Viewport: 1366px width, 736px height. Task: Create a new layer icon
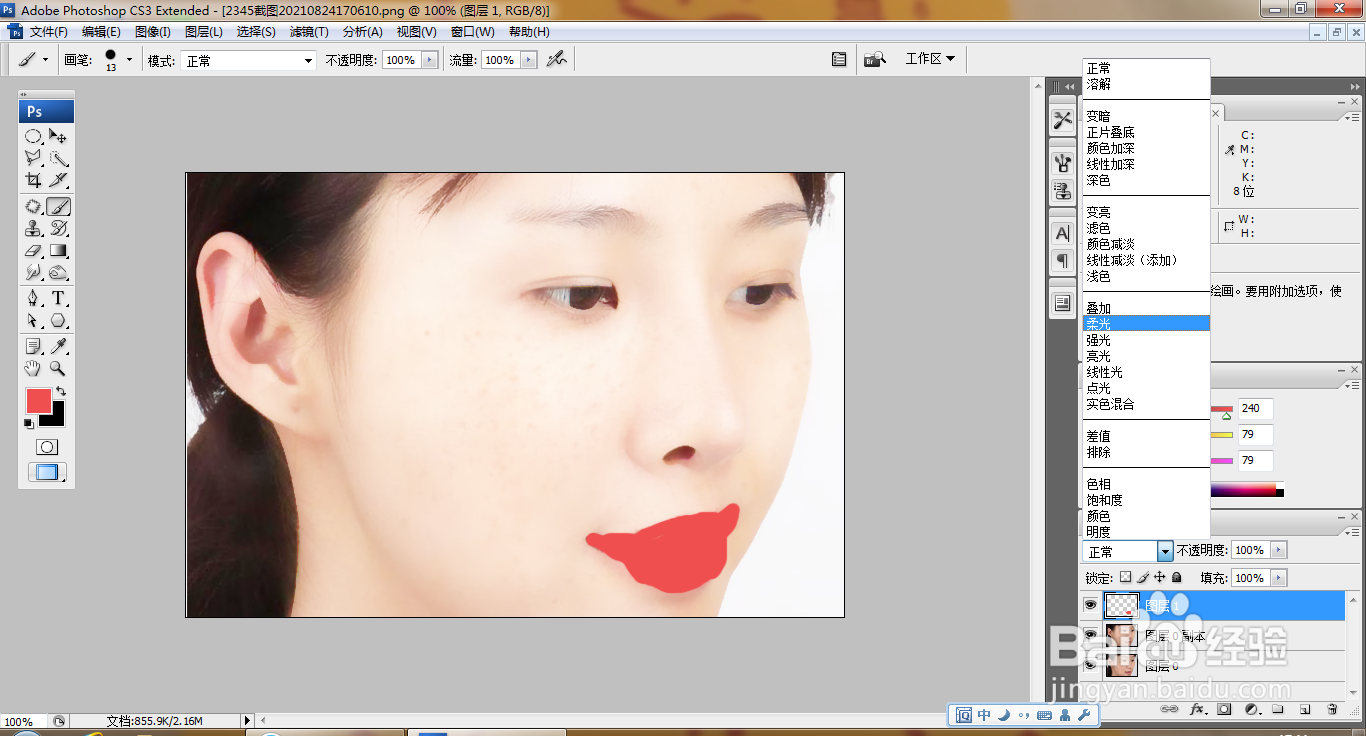point(1305,709)
